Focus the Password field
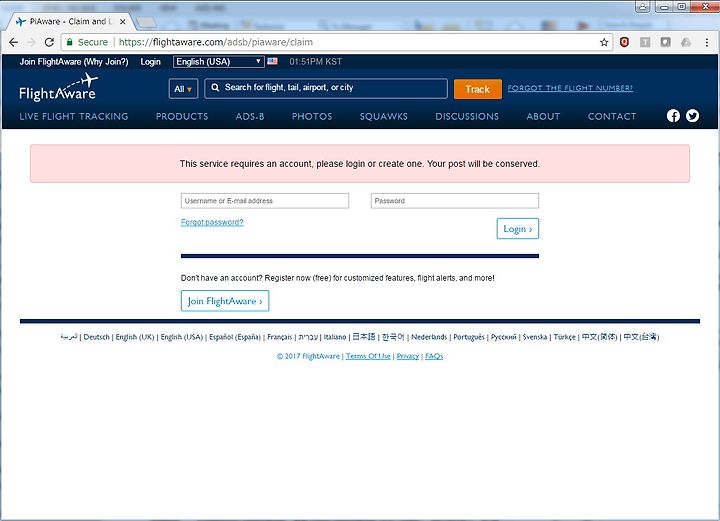Viewport: 720px width, 521px height. pos(455,201)
